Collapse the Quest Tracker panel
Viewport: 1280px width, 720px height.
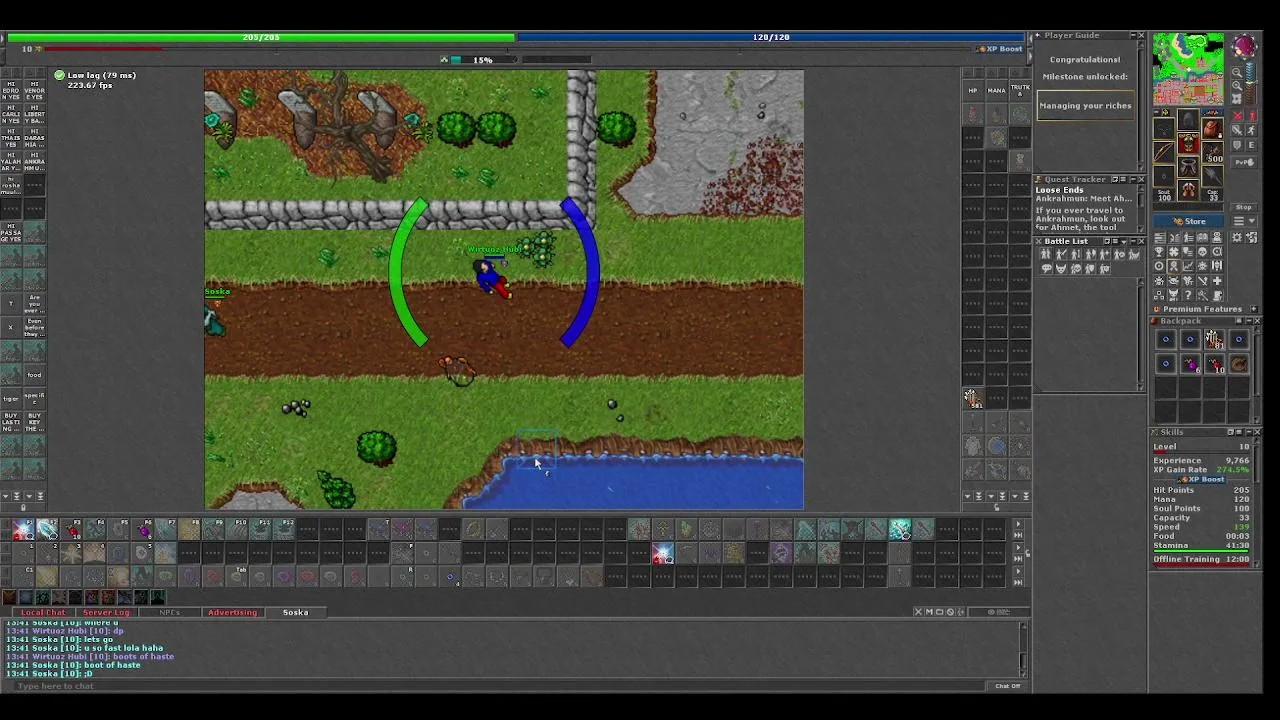point(1133,180)
